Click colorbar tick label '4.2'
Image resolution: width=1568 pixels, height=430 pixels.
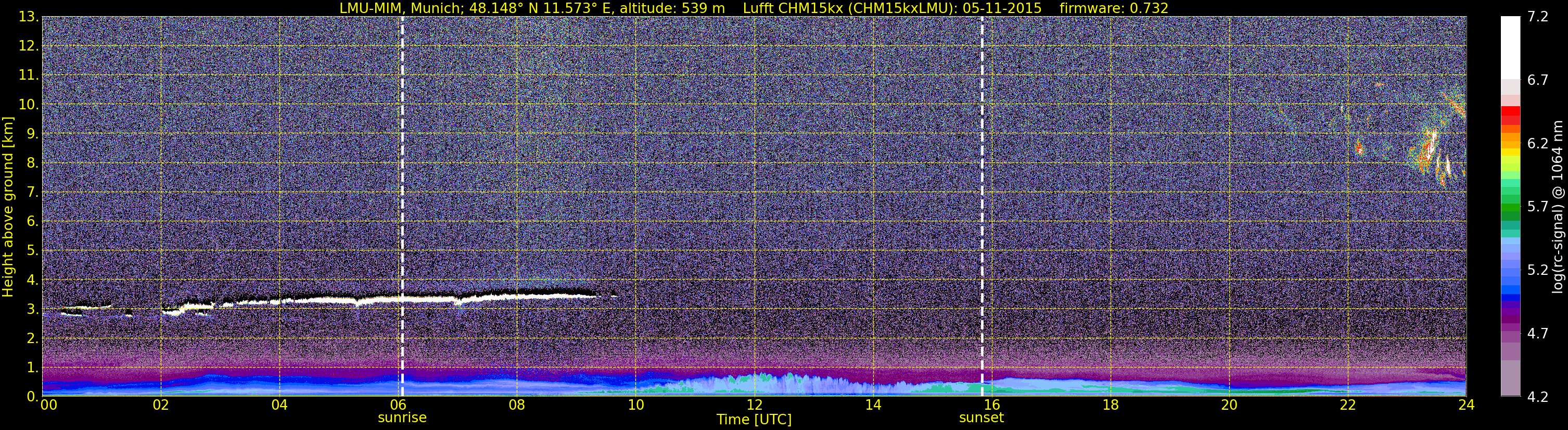(x=1538, y=397)
